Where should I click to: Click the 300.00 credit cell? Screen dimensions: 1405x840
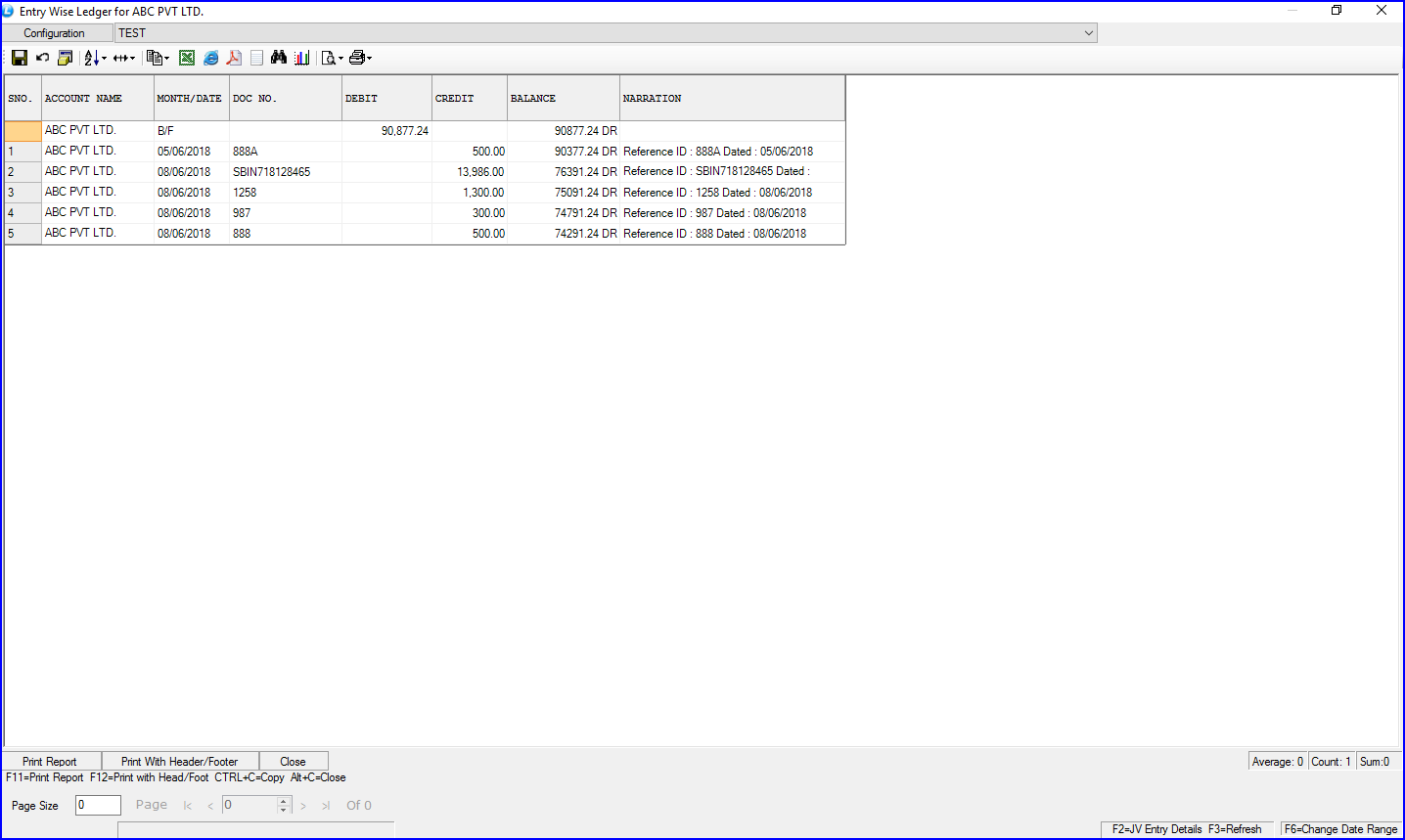coord(470,213)
